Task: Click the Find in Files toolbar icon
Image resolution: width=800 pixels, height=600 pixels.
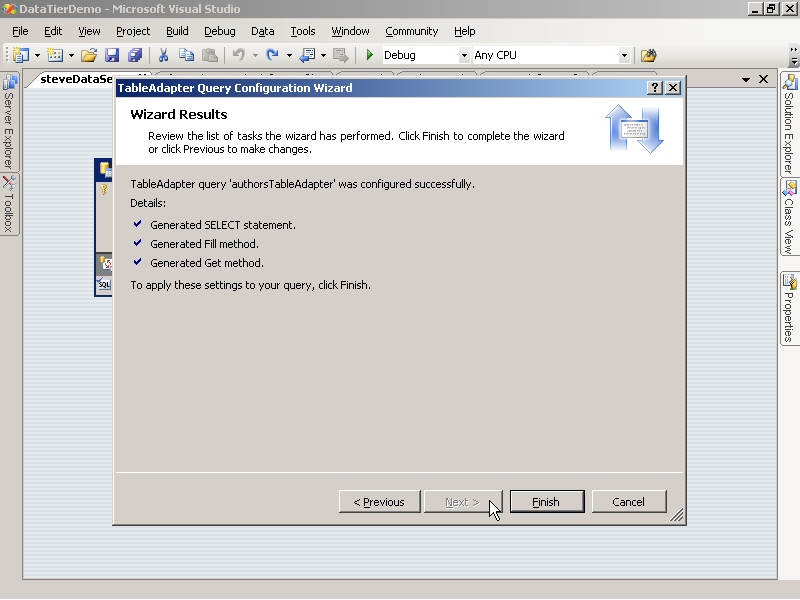Action: tap(648, 55)
